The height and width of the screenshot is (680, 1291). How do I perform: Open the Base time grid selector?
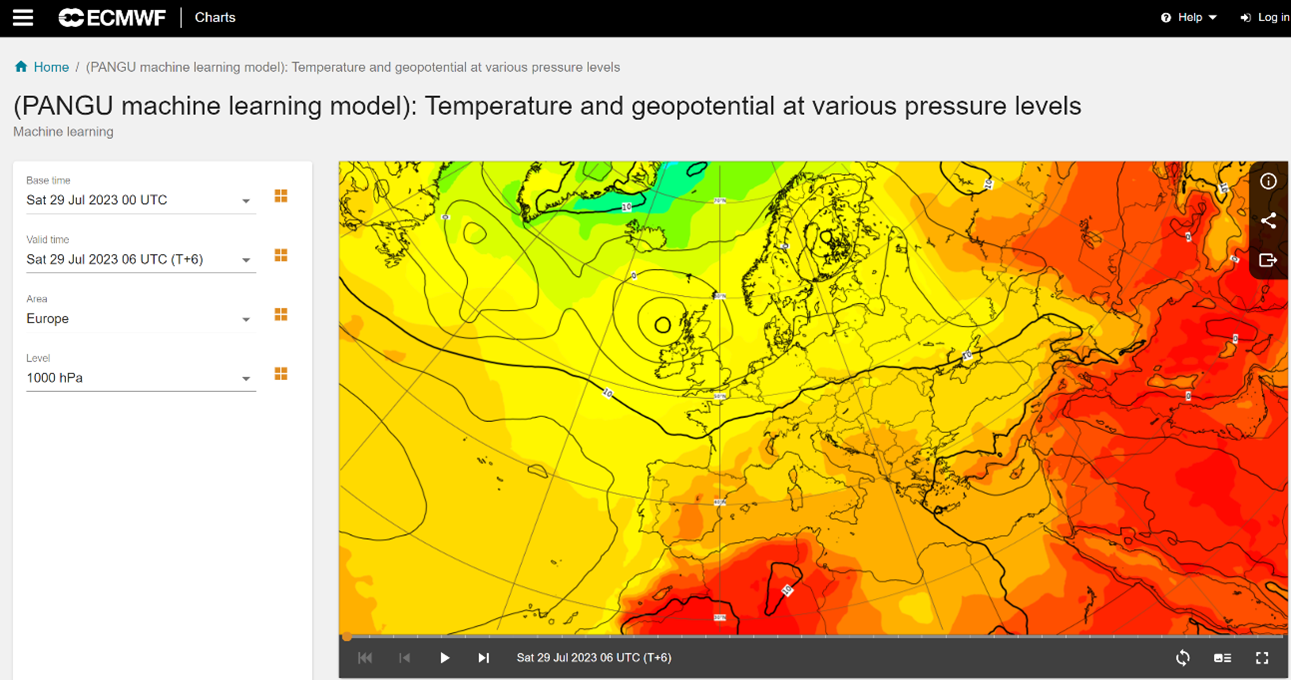point(281,196)
